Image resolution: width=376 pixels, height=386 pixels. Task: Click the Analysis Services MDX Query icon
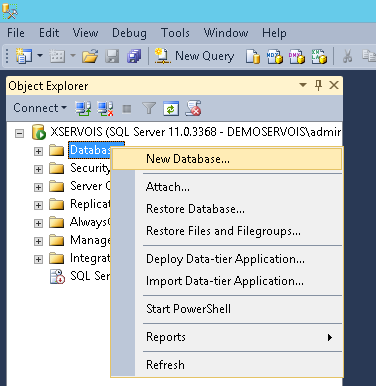coord(275,56)
